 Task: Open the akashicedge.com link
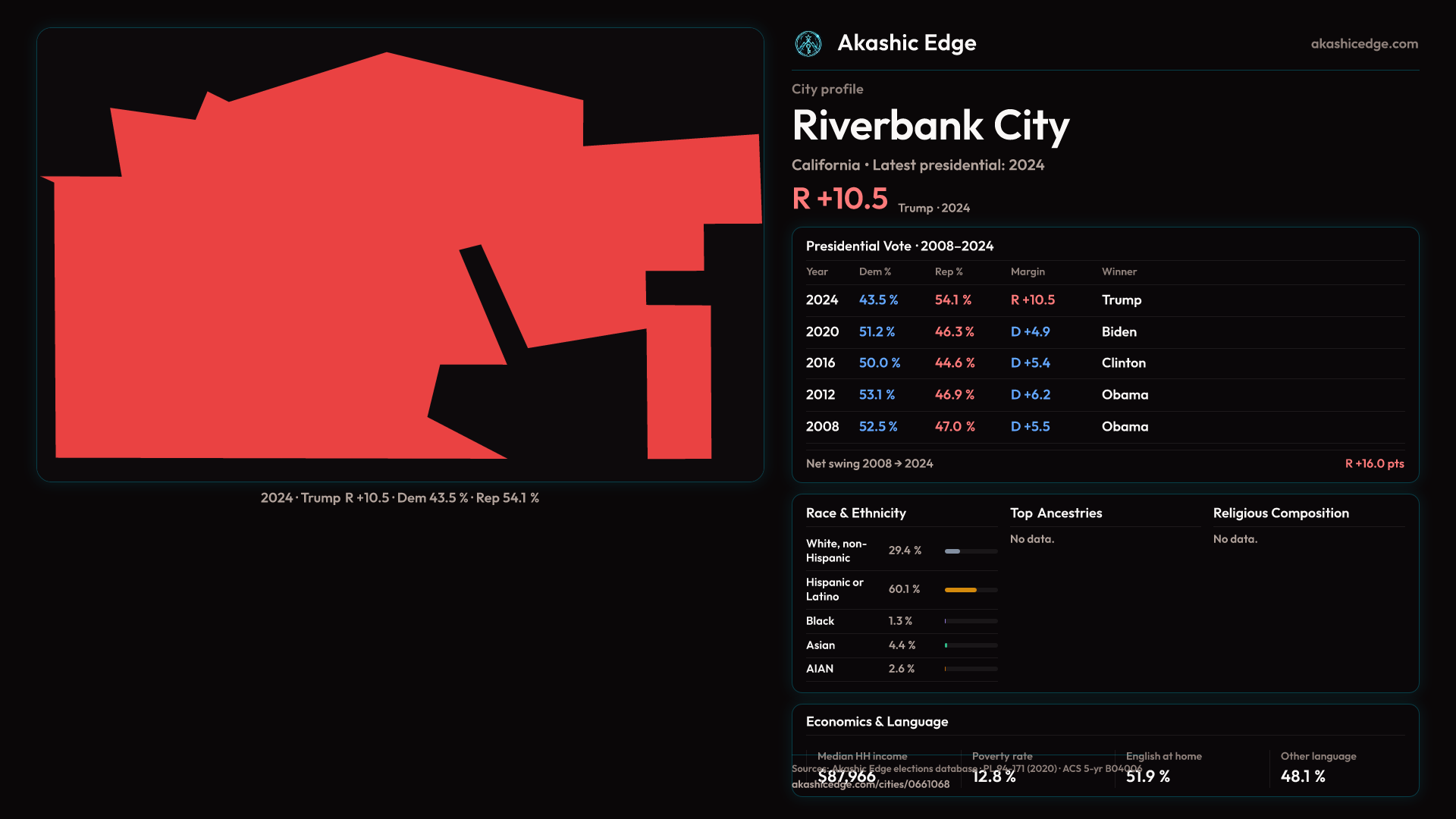point(1363,44)
